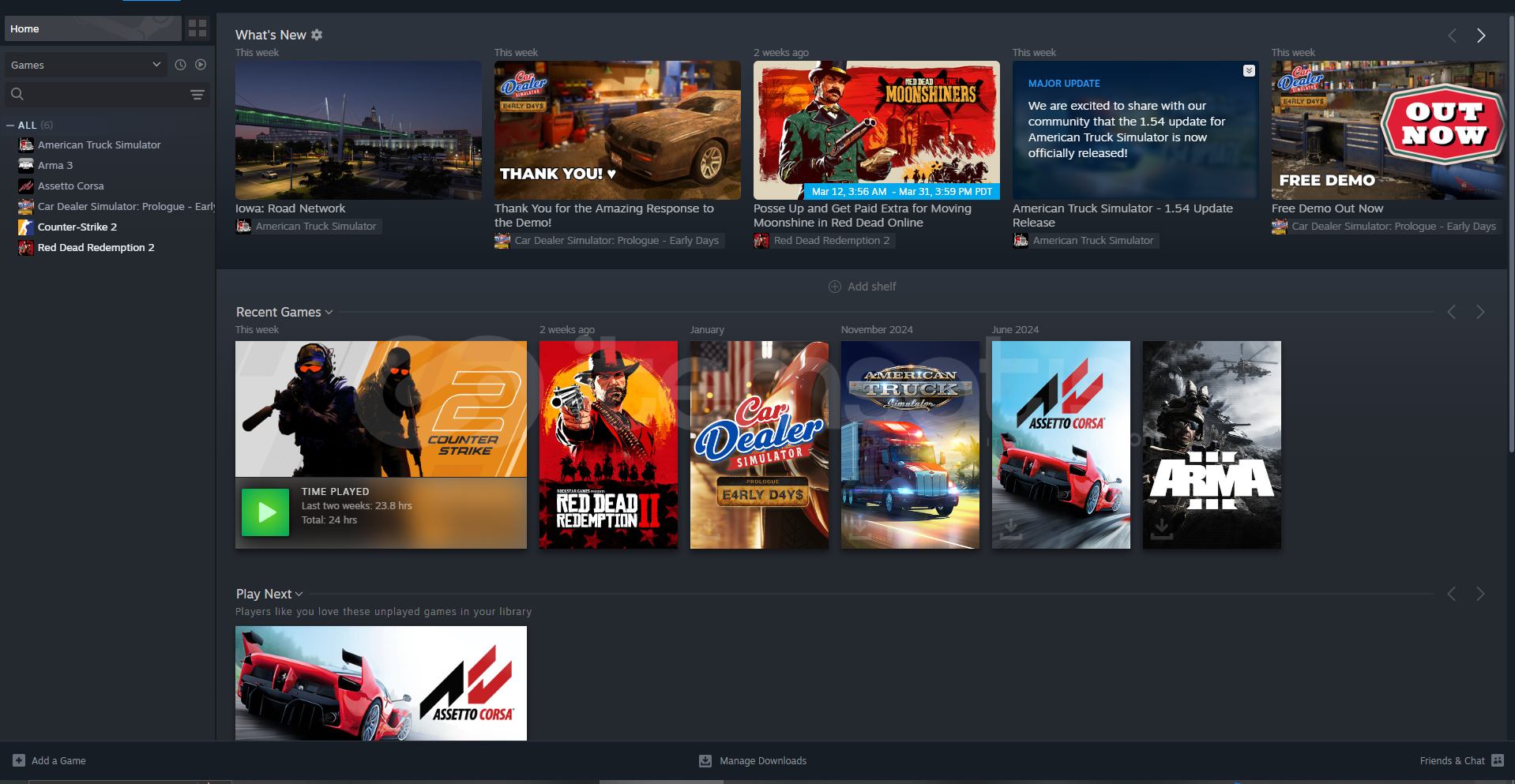Advance Play Next shelf right arrow
The width and height of the screenshot is (1515, 784).
1480,594
